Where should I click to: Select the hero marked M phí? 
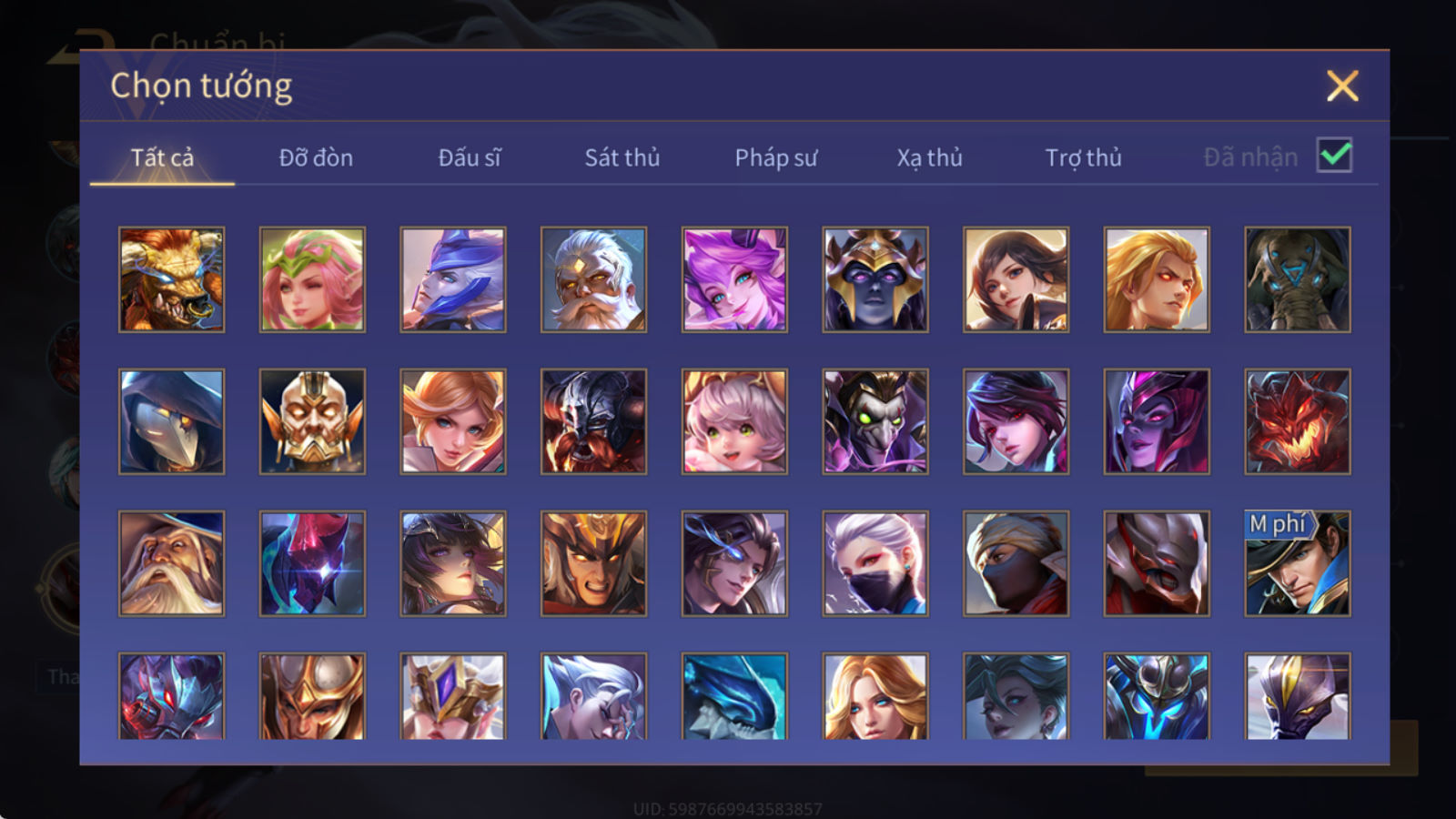1298,563
